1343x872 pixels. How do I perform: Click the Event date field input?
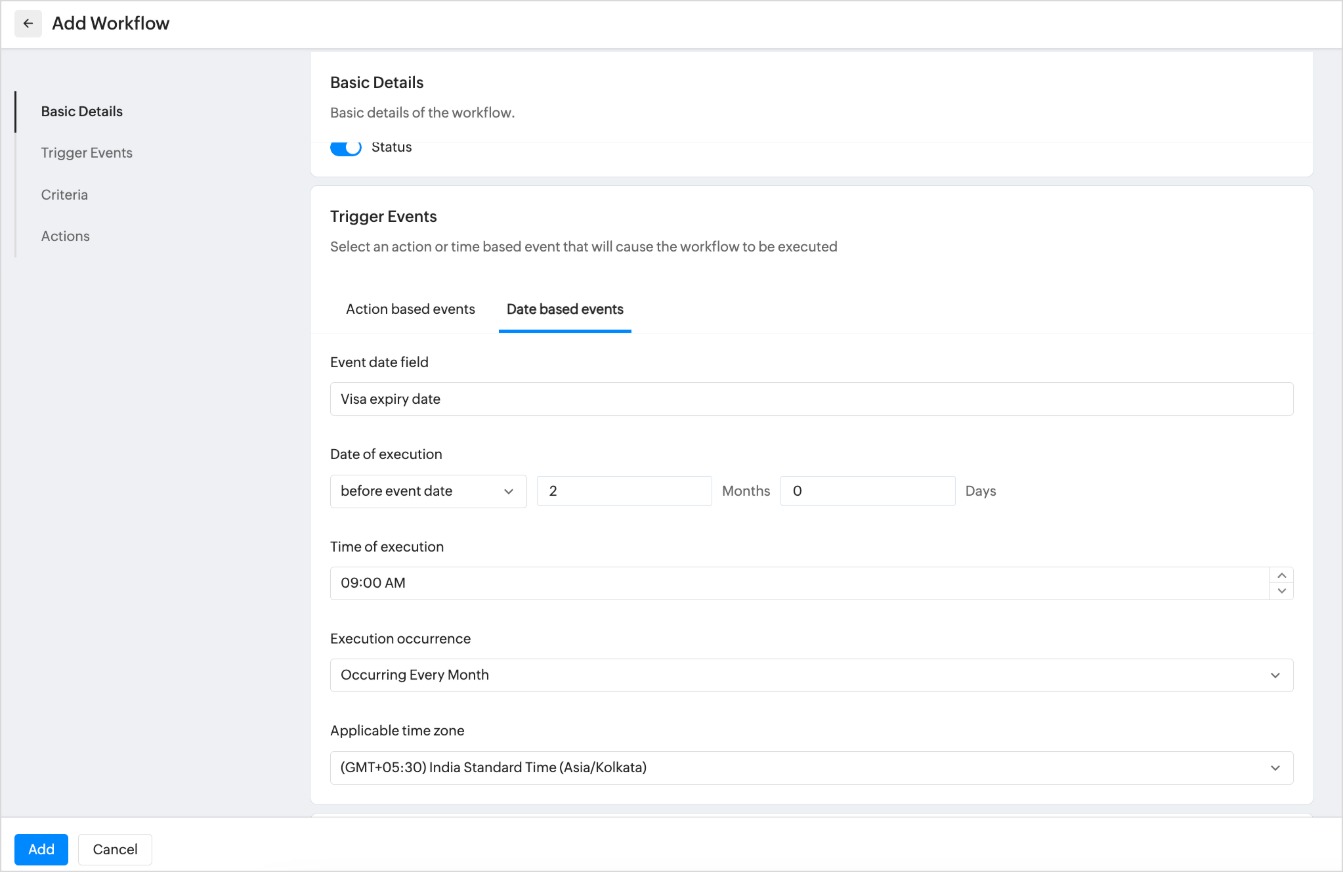click(x=811, y=399)
